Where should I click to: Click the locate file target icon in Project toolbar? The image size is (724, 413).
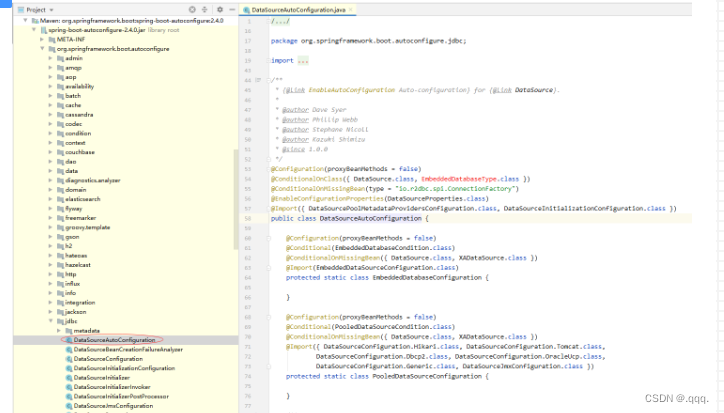(192, 9)
